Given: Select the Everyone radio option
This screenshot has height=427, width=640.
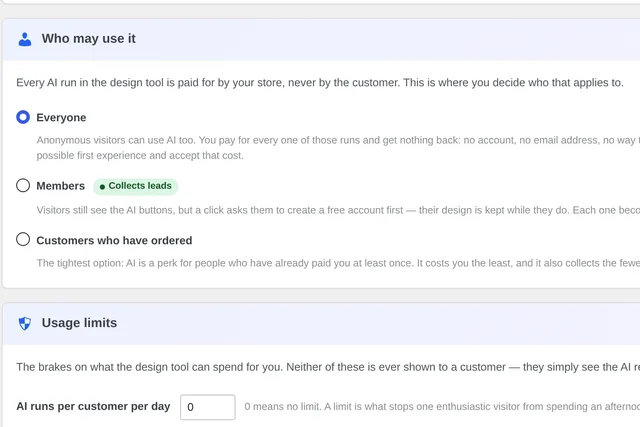Looking at the screenshot, I should (x=23, y=117).
